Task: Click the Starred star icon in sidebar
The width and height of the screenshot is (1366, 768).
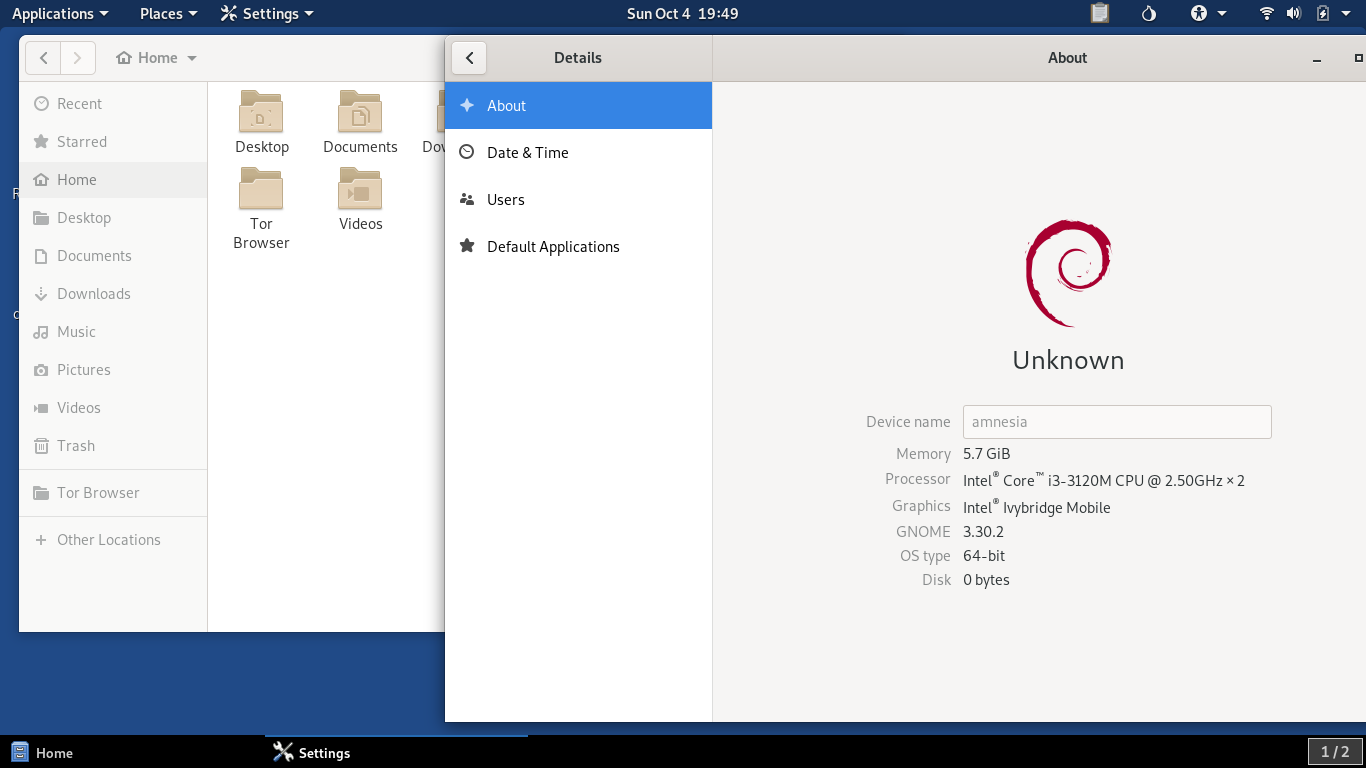Action: 41,142
